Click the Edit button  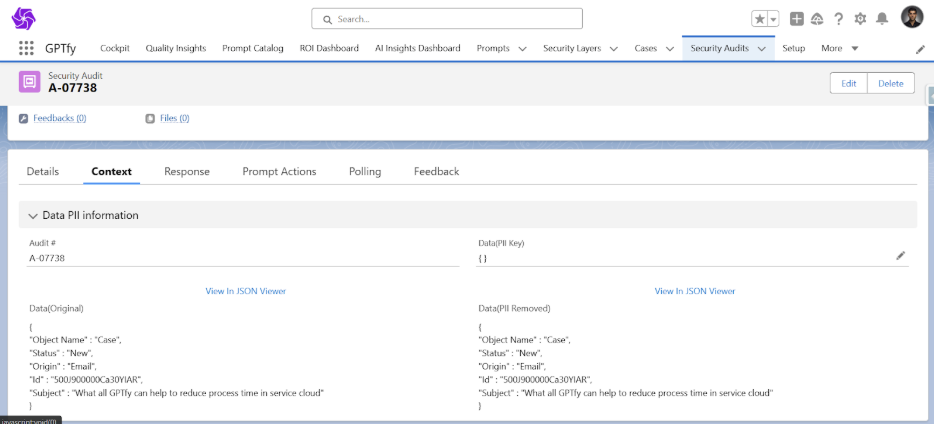pyautogui.click(x=848, y=83)
